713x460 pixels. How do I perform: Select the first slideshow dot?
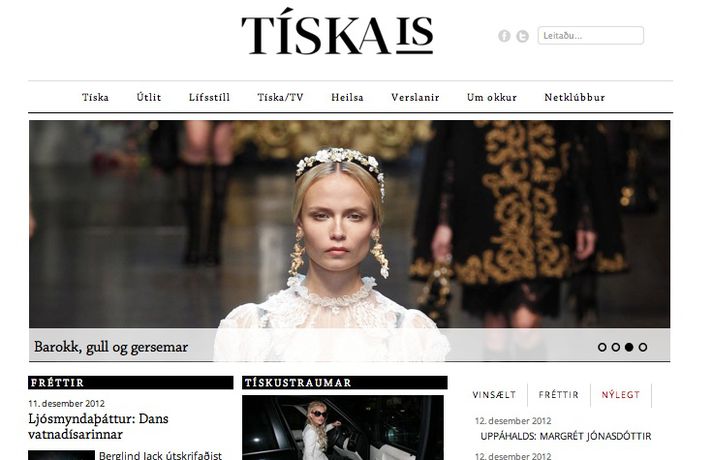(x=602, y=347)
